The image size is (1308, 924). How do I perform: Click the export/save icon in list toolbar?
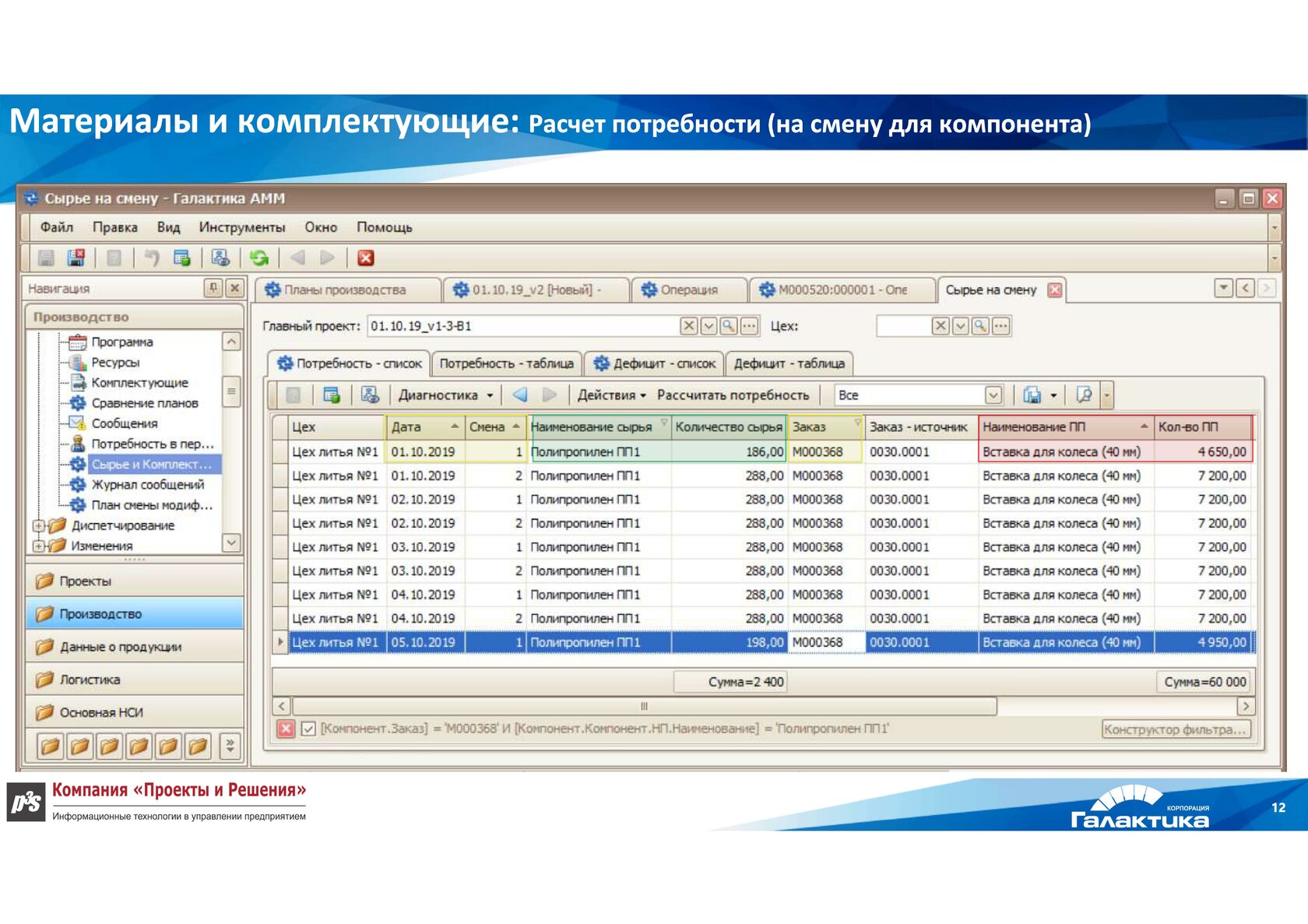click(1032, 395)
